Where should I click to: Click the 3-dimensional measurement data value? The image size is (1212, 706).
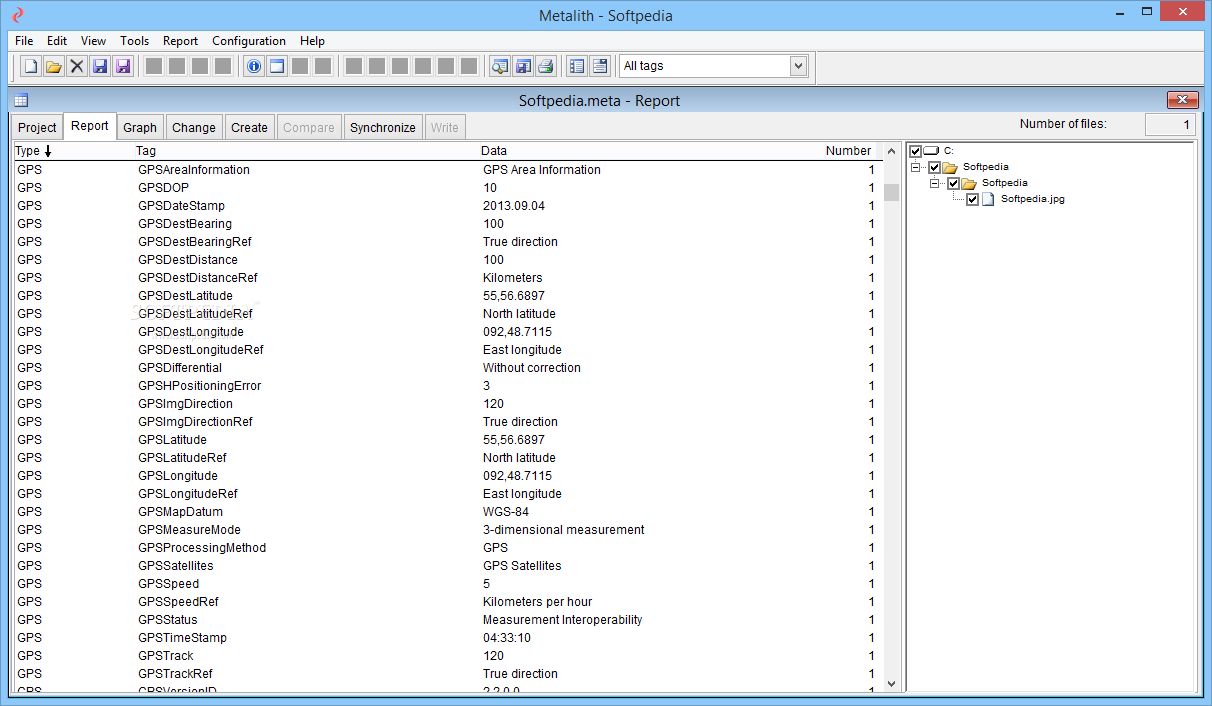pyautogui.click(x=564, y=530)
